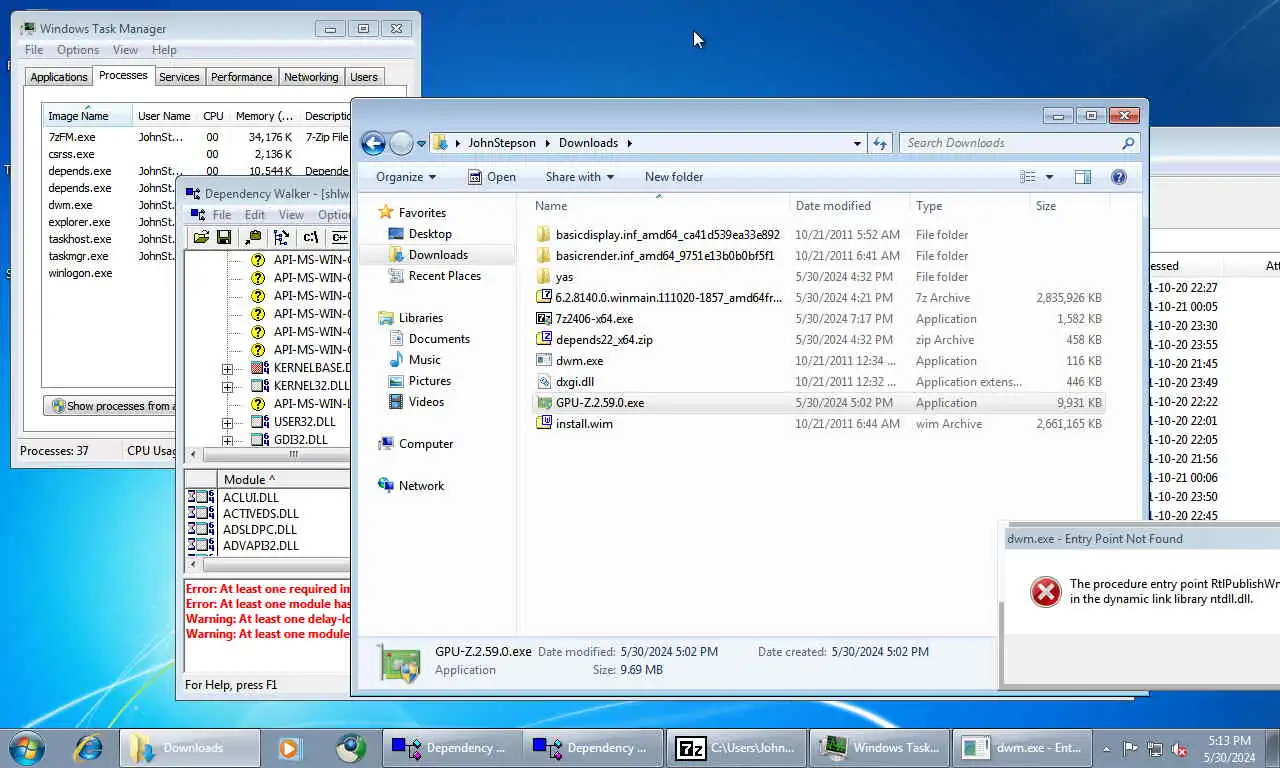Open the Documents library in navigation pane
Viewport: 1280px width, 768px height.
[439, 339]
